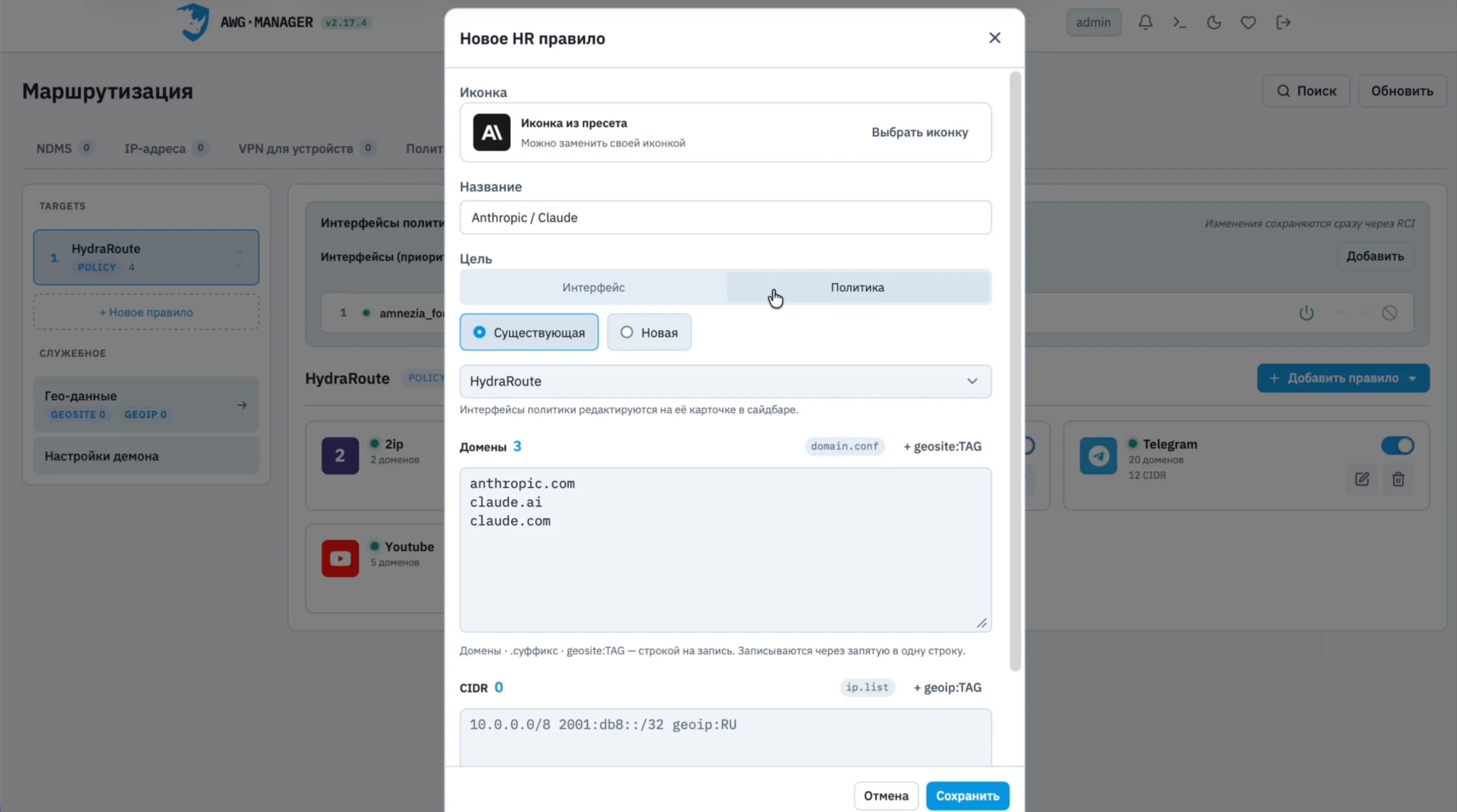Open notifications bell
Viewport: 1457px width, 812px height.
1145,23
